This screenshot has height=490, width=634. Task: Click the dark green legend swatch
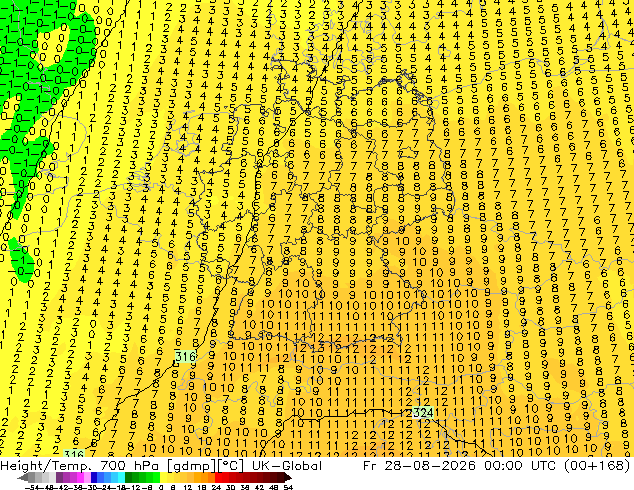(128, 478)
